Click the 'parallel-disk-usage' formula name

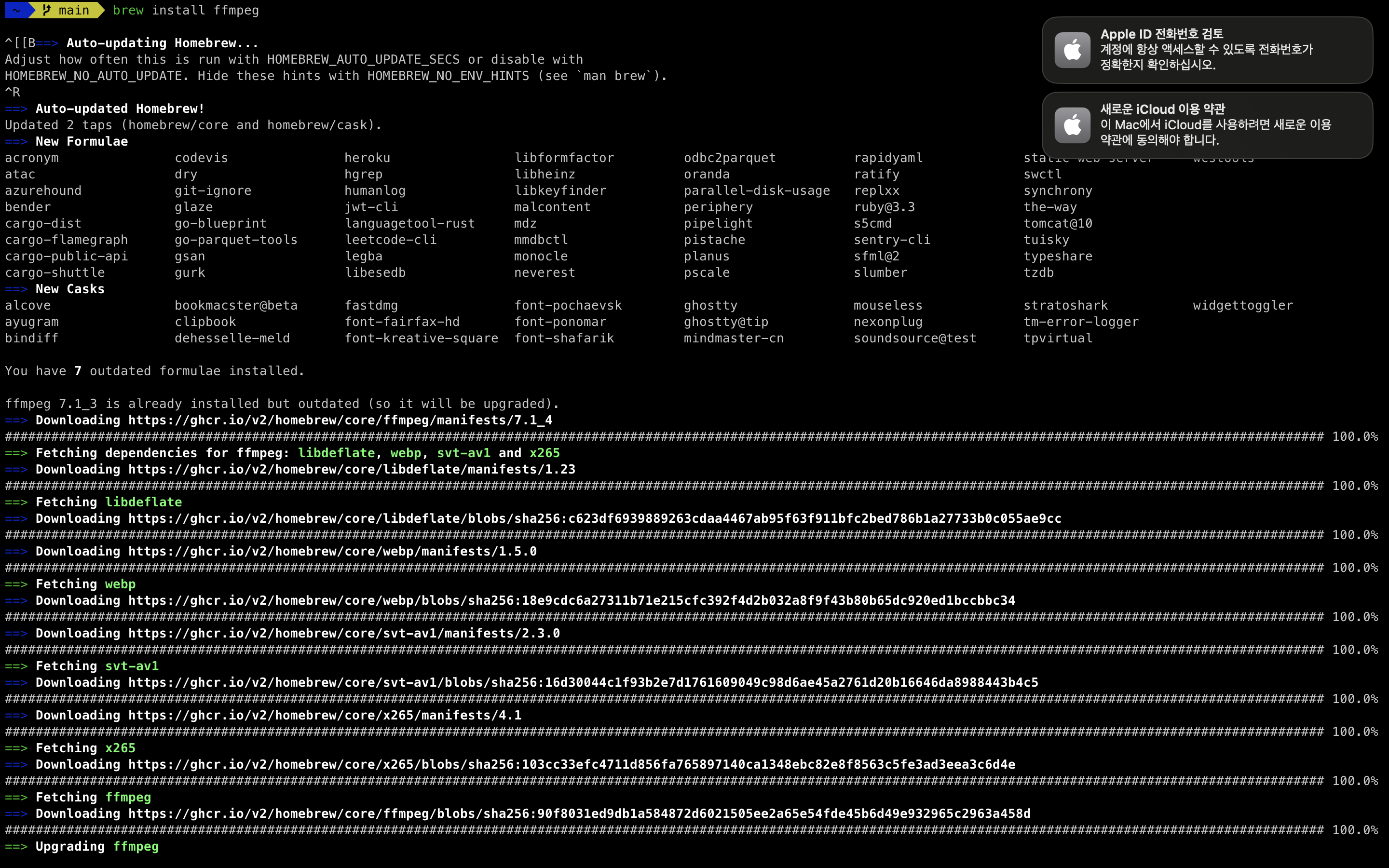click(757, 190)
